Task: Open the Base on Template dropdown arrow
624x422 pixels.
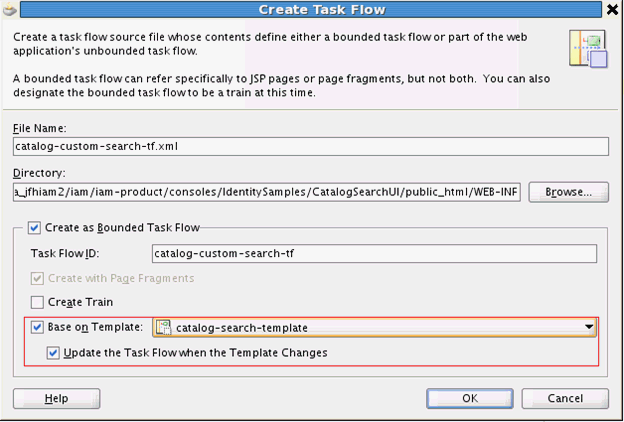Action: [589, 327]
